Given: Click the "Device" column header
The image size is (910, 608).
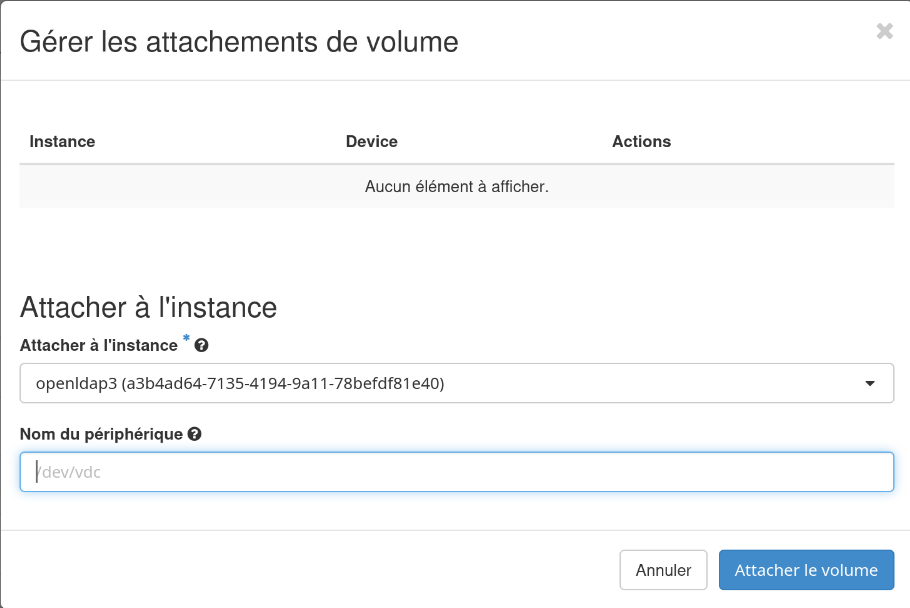Looking at the screenshot, I should tap(371, 141).
